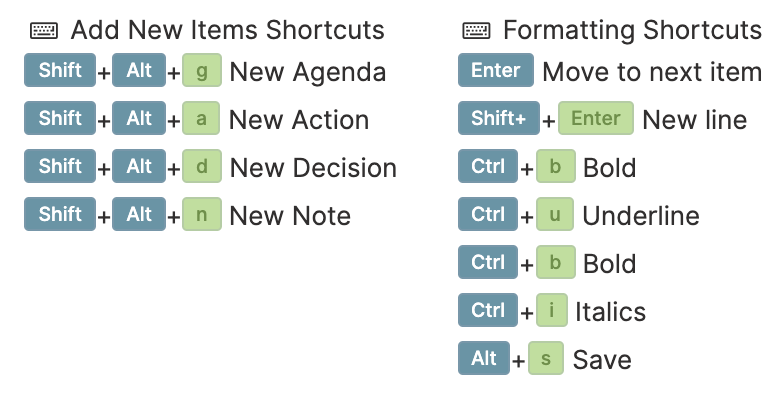This screenshot has height=398, width=780.
Task: Click the Shift key in New Agenda row
Action: [x=60, y=70]
